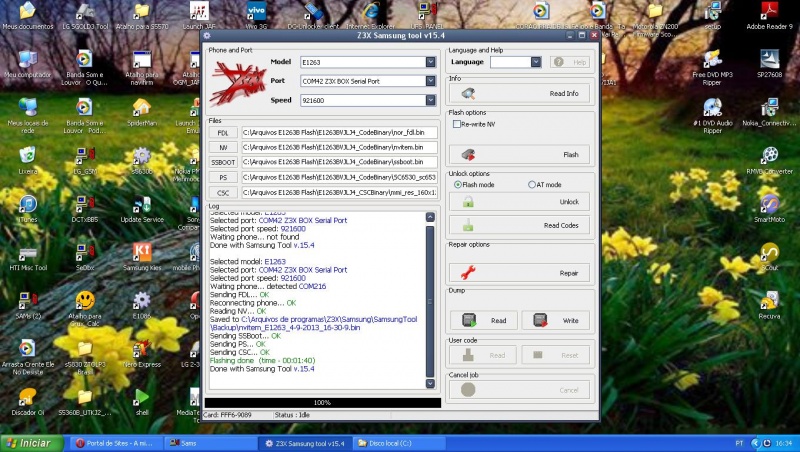
Task: Click the Repair button
Action: pos(520,273)
